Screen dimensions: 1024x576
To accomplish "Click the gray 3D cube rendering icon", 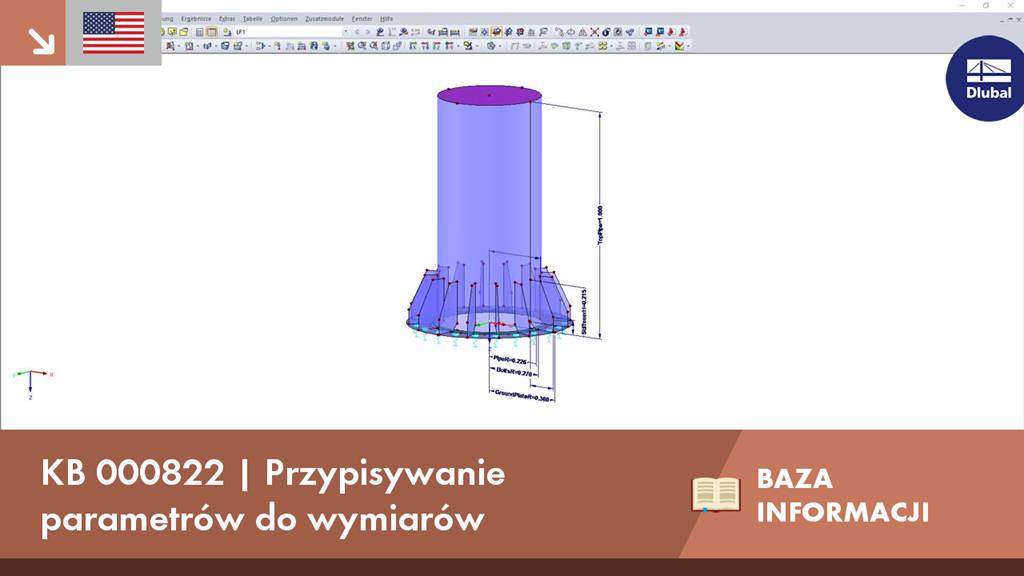I will coord(490,46).
